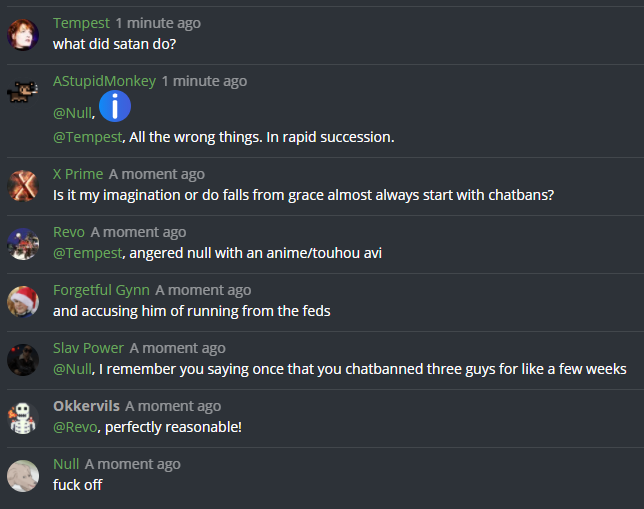644x509 pixels.
Task: Click Null's avatar image
Action: [23, 475]
